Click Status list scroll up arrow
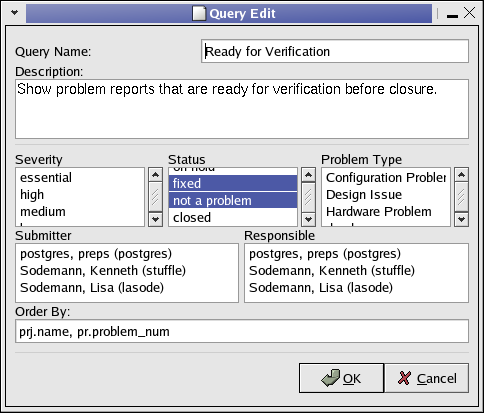This screenshot has height=413, width=484. click(308, 174)
